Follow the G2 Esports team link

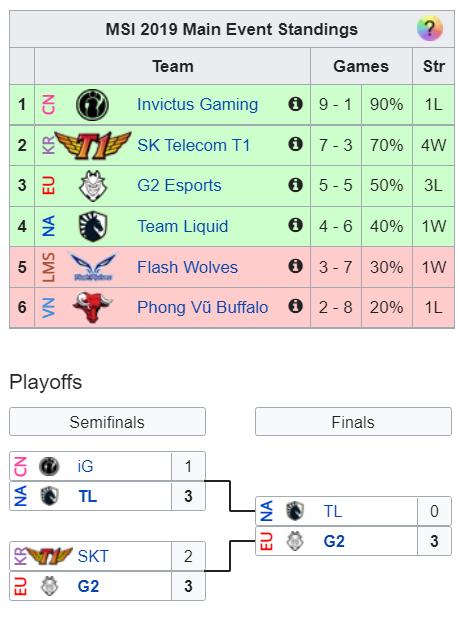[179, 185]
